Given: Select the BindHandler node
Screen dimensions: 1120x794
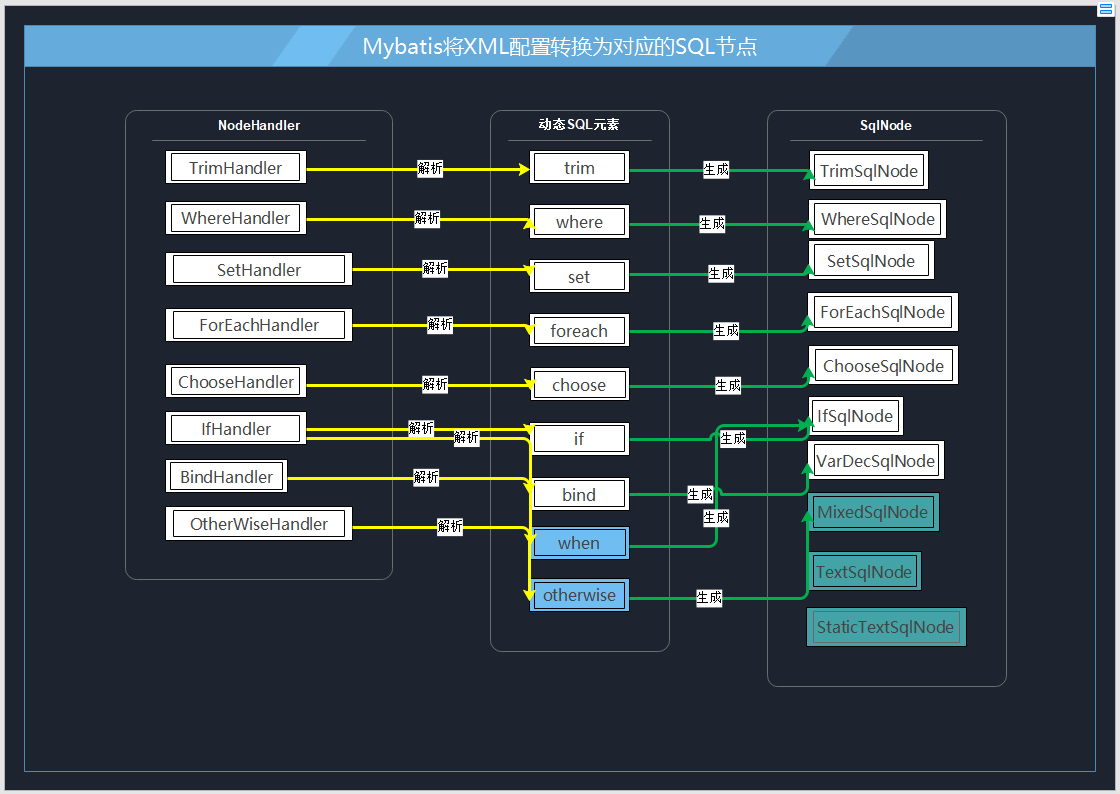Looking at the screenshot, I should [x=226, y=476].
